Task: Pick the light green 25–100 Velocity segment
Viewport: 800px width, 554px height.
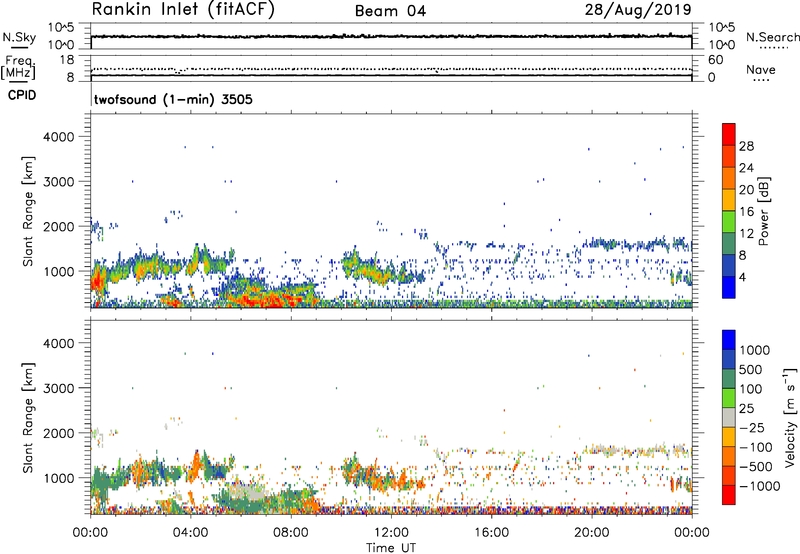Action: click(x=729, y=398)
